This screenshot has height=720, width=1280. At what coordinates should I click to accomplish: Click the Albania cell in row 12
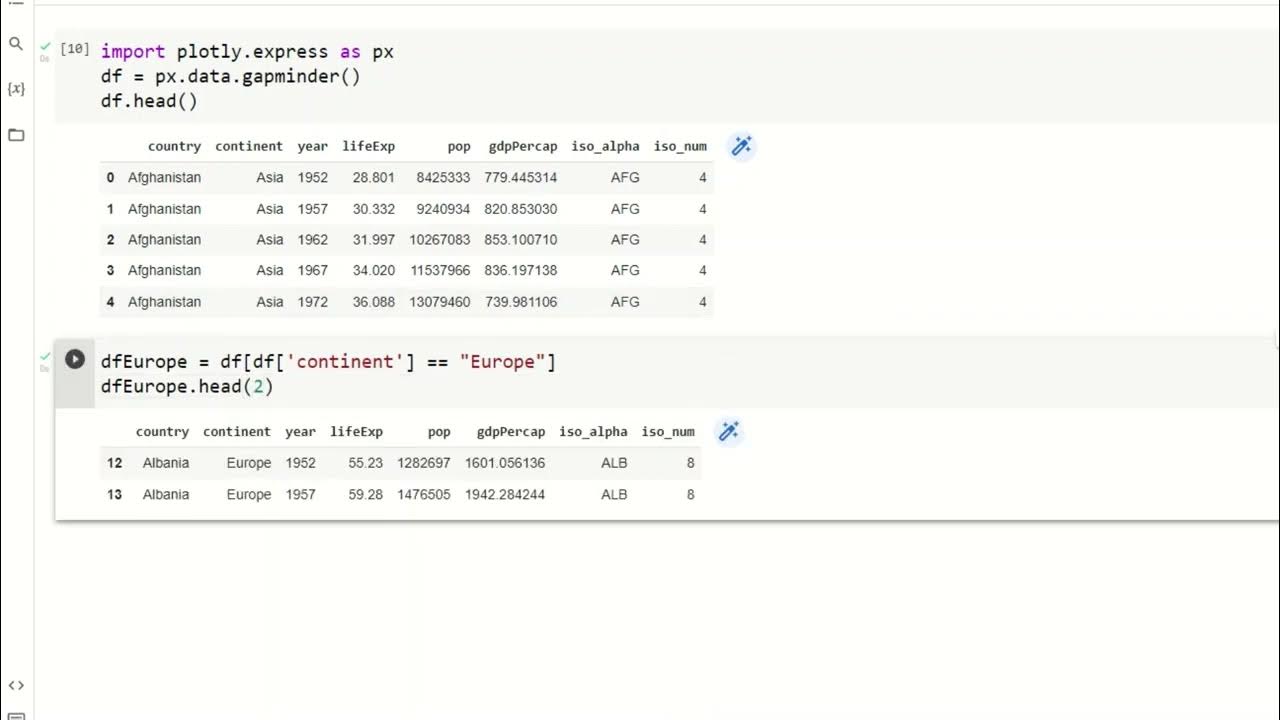(x=166, y=463)
